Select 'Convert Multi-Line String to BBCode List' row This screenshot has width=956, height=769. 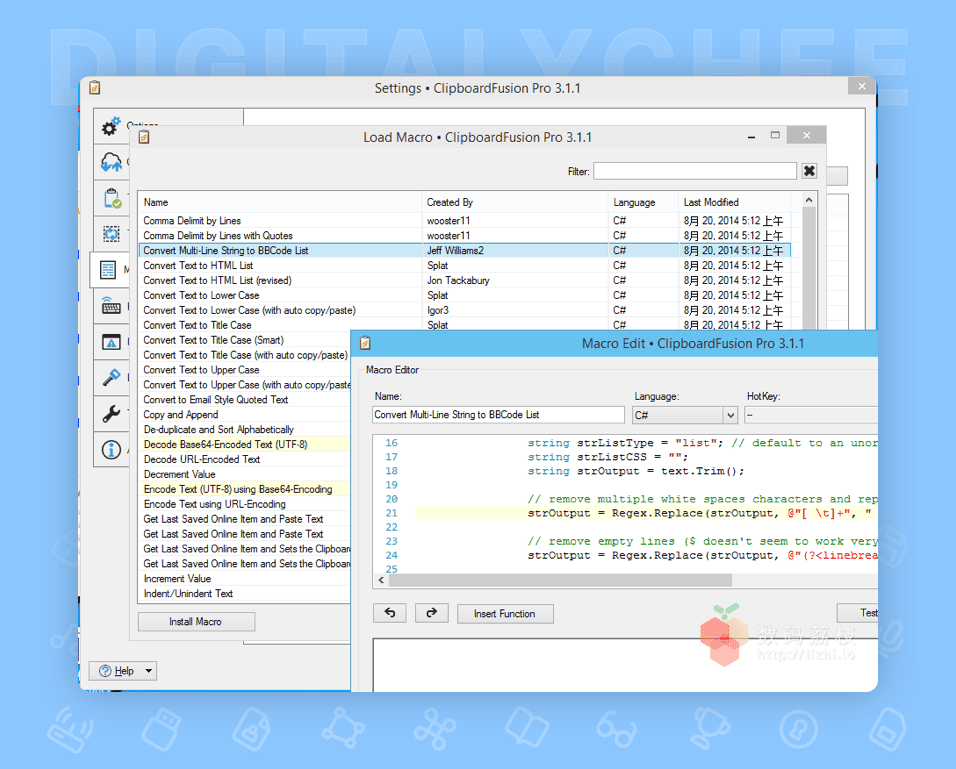tap(465, 251)
